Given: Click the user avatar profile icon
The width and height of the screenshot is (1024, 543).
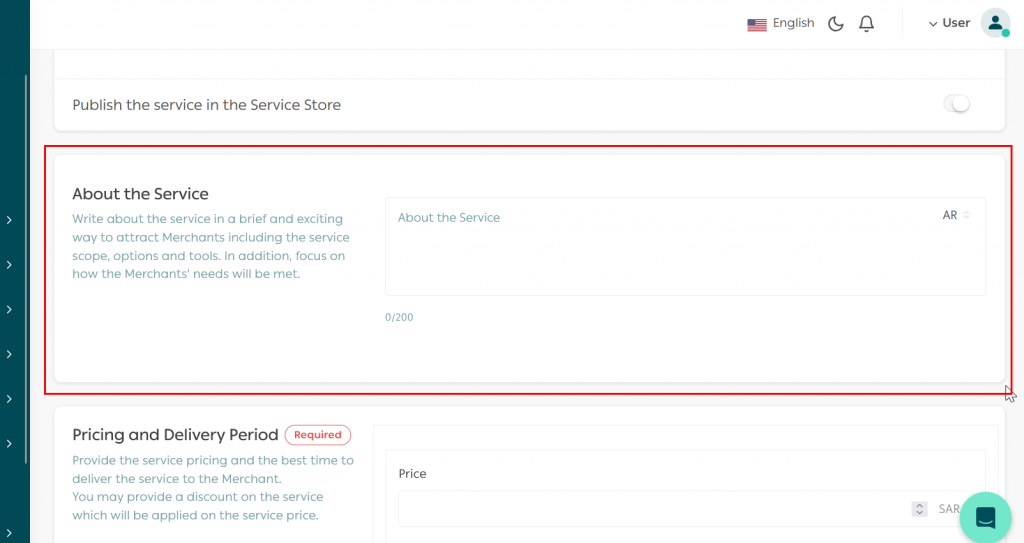Looking at the screenshot, I should click(x=995, y=24).
